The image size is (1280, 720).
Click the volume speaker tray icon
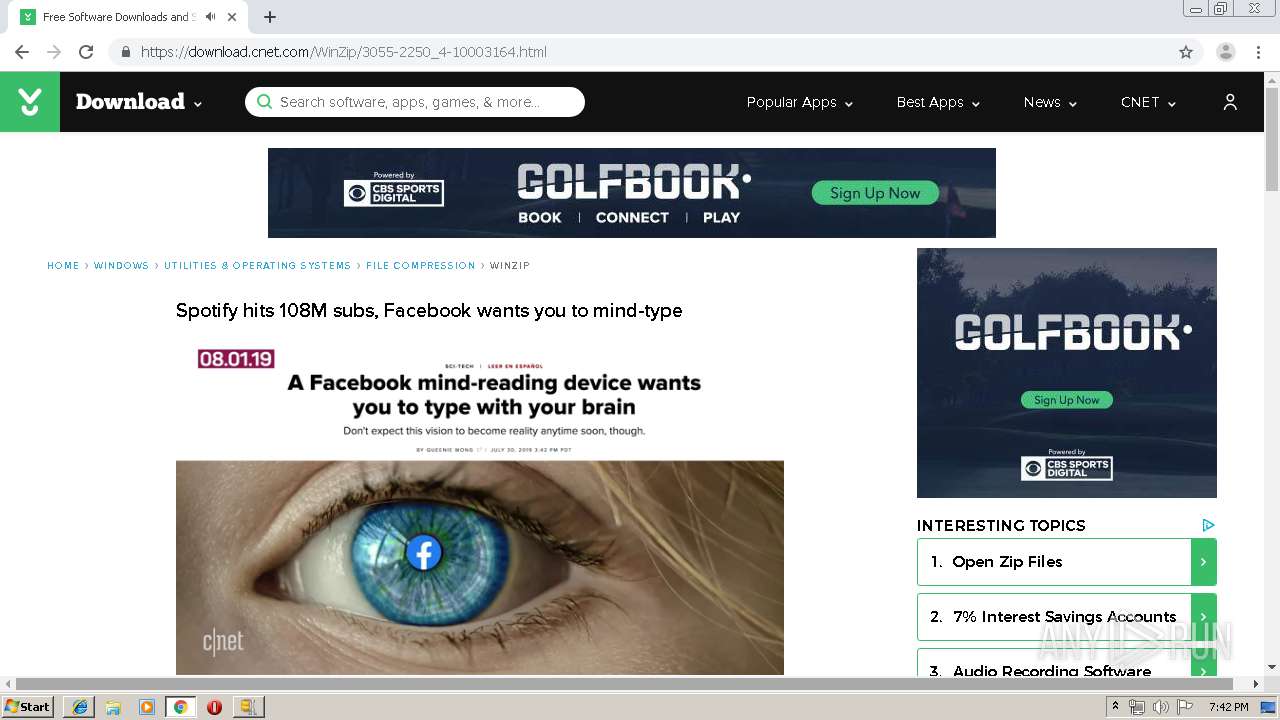[x=1161, y=707]
